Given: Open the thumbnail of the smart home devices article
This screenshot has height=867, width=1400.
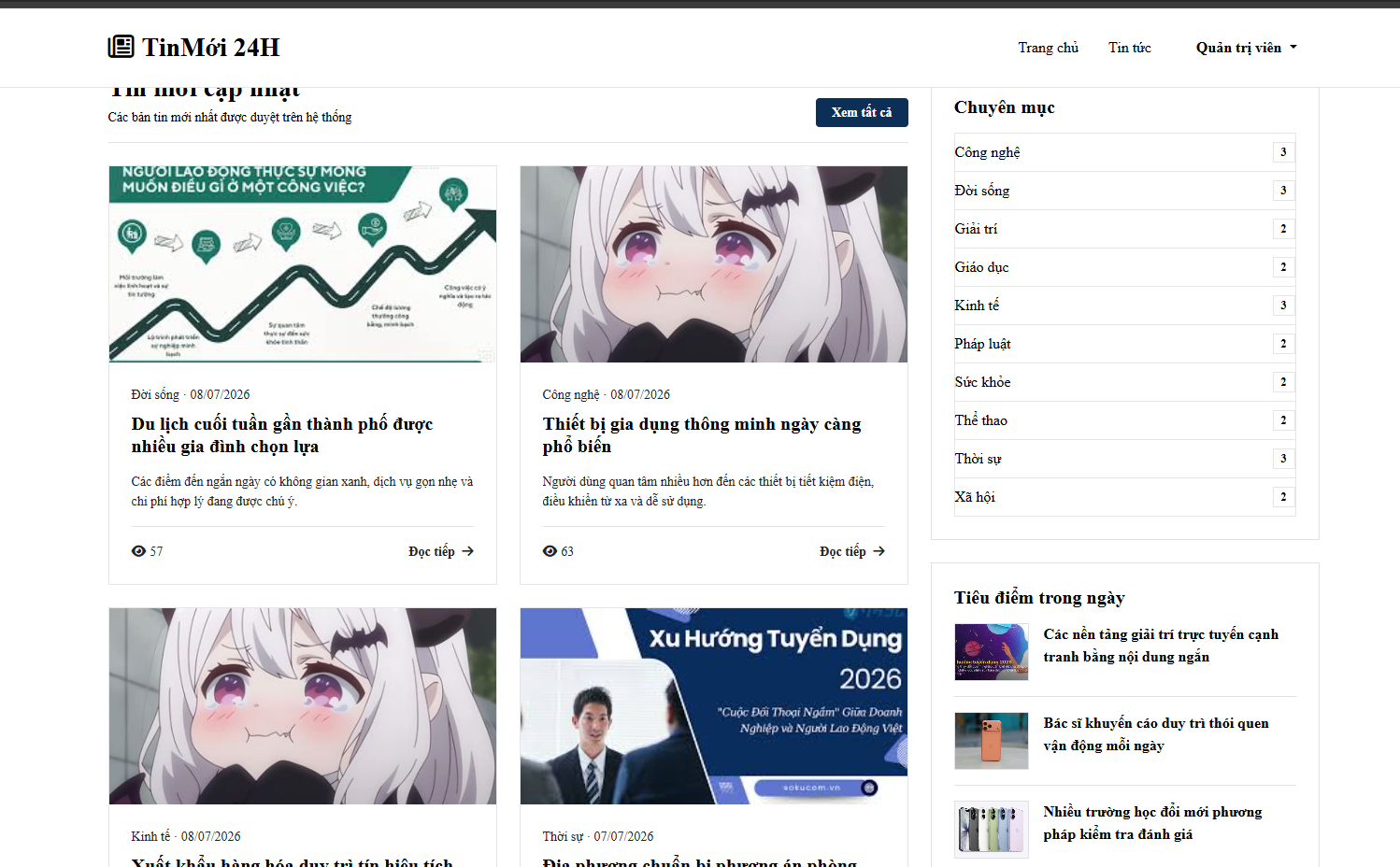Looking at the screenshot, I should point(714,264).
